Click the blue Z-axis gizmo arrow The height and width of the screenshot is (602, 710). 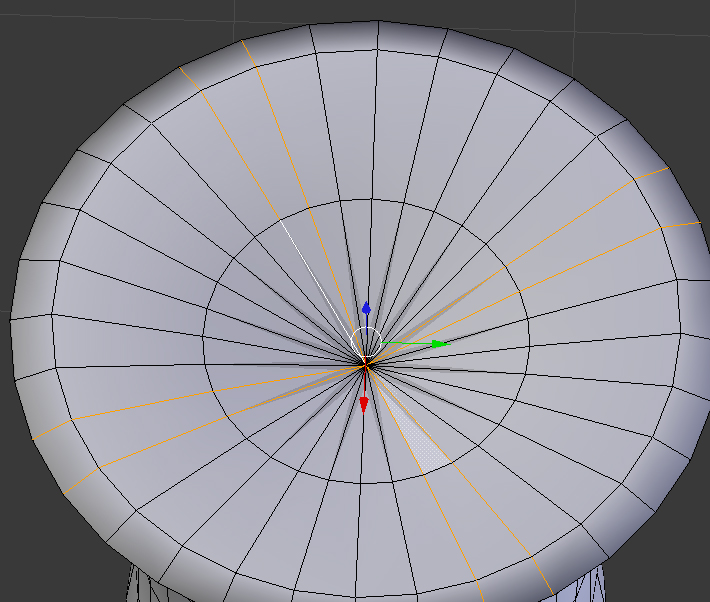point(366,308)
